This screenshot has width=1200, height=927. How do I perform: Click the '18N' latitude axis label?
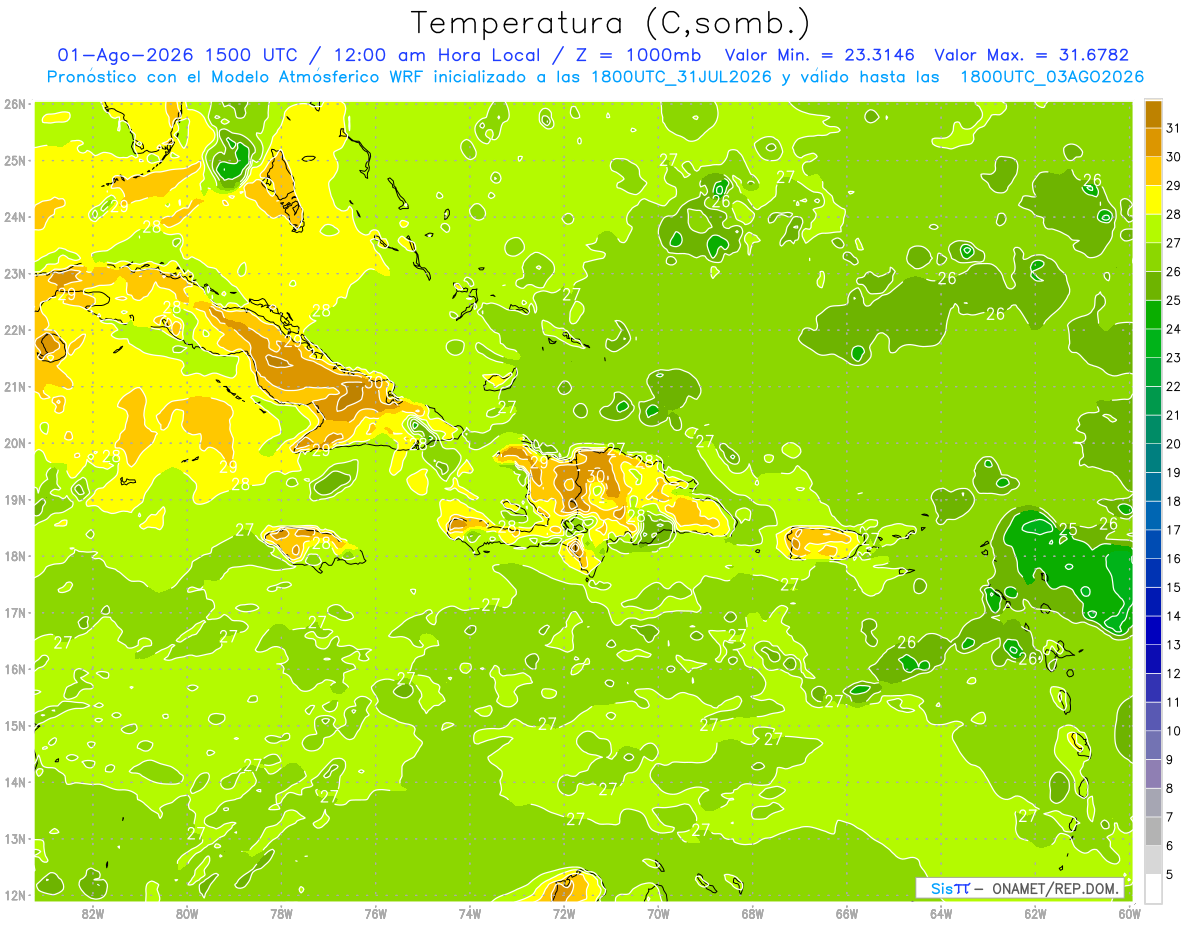click(x=15, y=556)
